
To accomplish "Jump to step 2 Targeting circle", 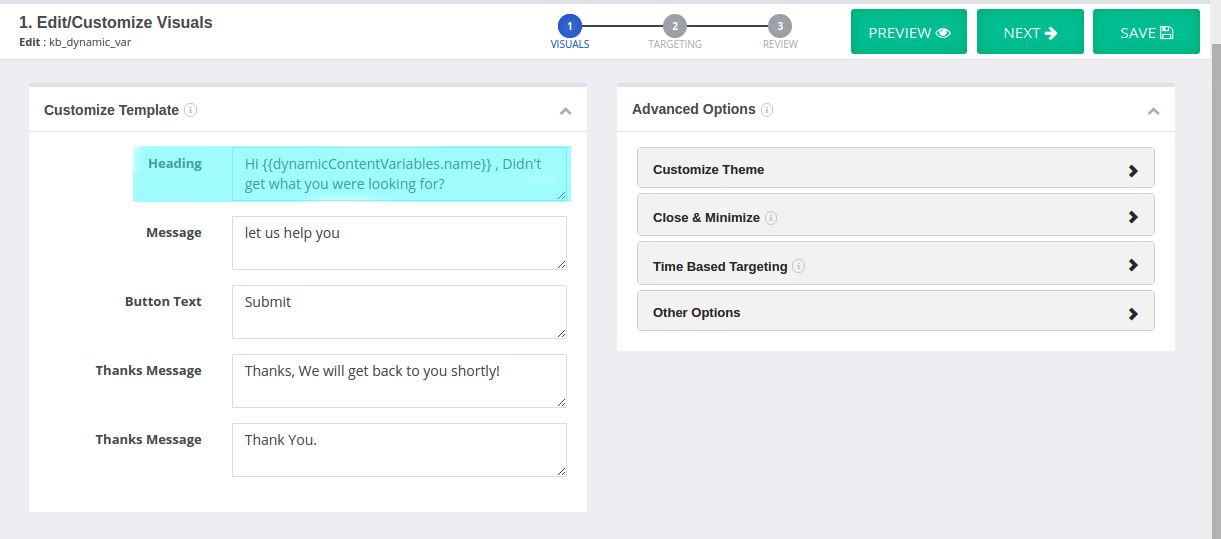I will (675, 26).
